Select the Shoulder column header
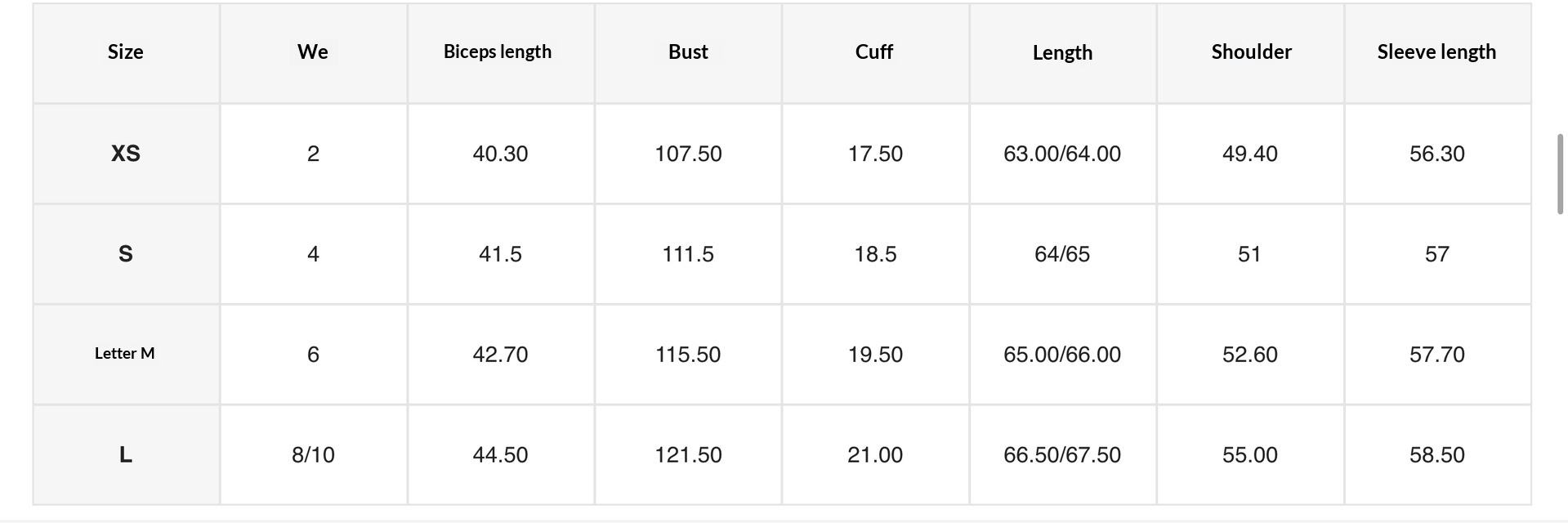This screenshot has height=523, width=1568. click(x=1251, y=52)
